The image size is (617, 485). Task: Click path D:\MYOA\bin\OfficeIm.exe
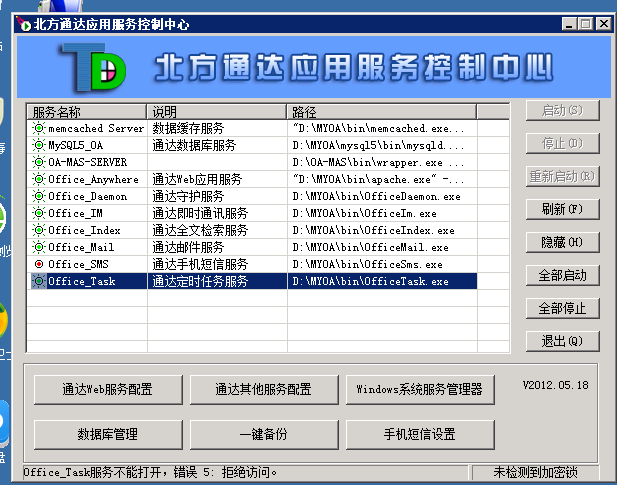364,213
